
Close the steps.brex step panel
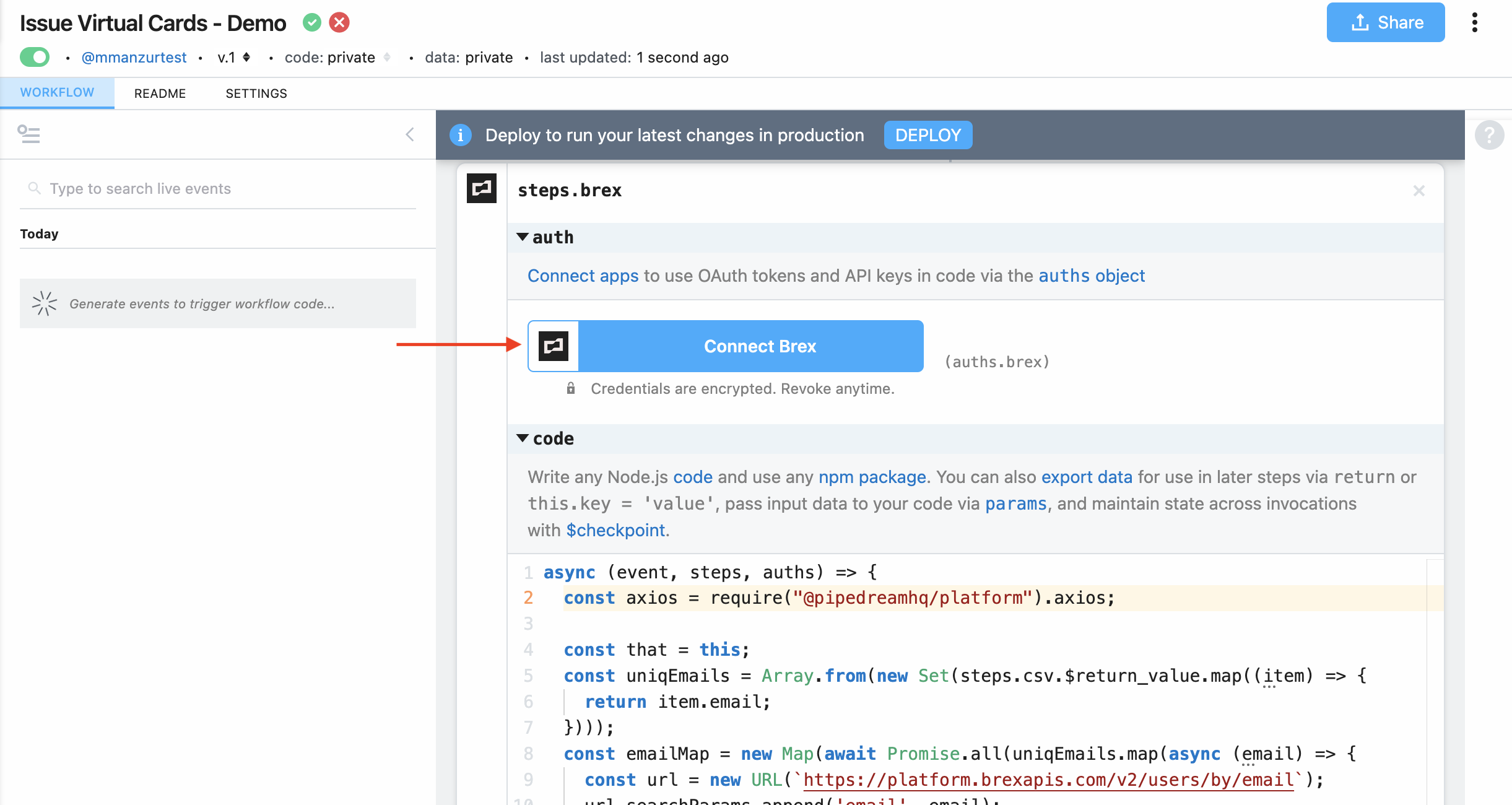1419,191
